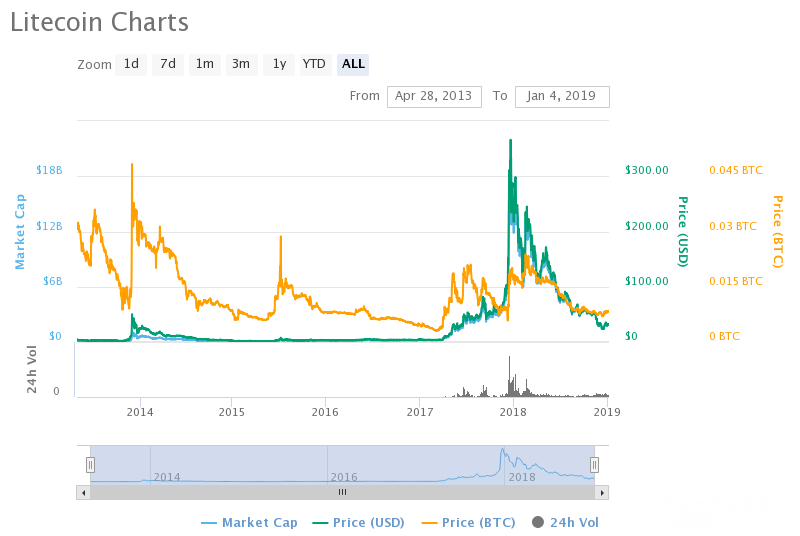The width and height of the screenshot is (800, 536).
Task: Click the navigator left range handle
Action: point(90,464)
